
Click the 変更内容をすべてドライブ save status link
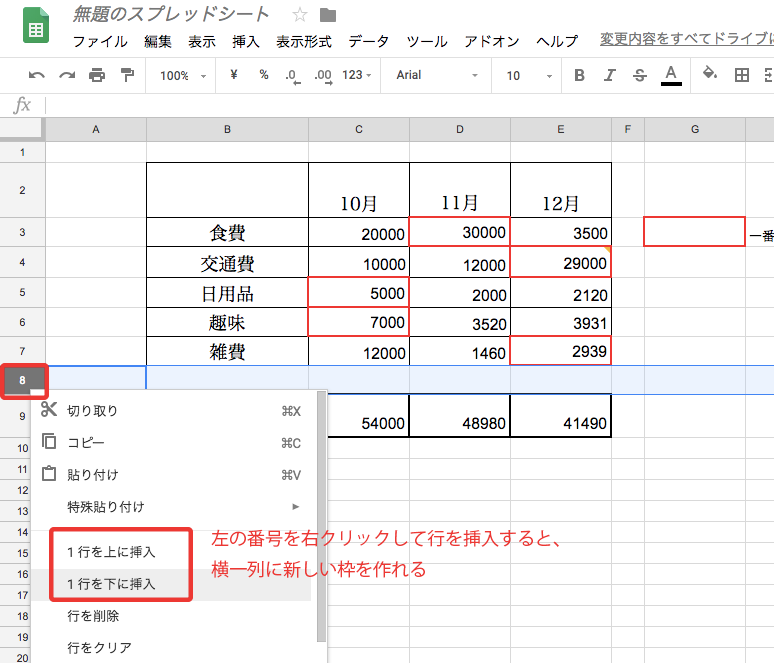(x=686, y=40)
